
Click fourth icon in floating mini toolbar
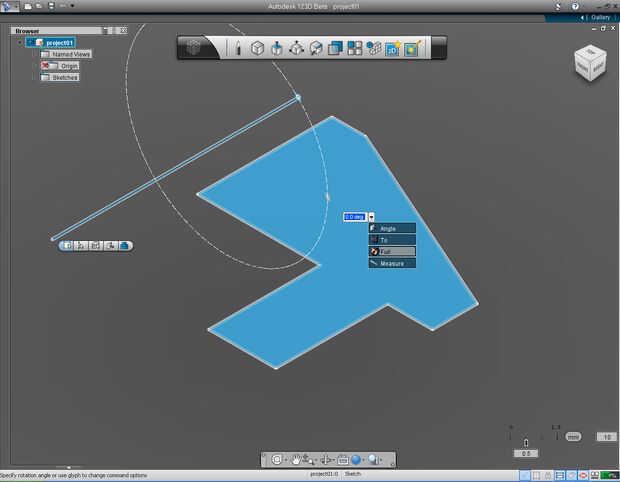click(110, 246)
